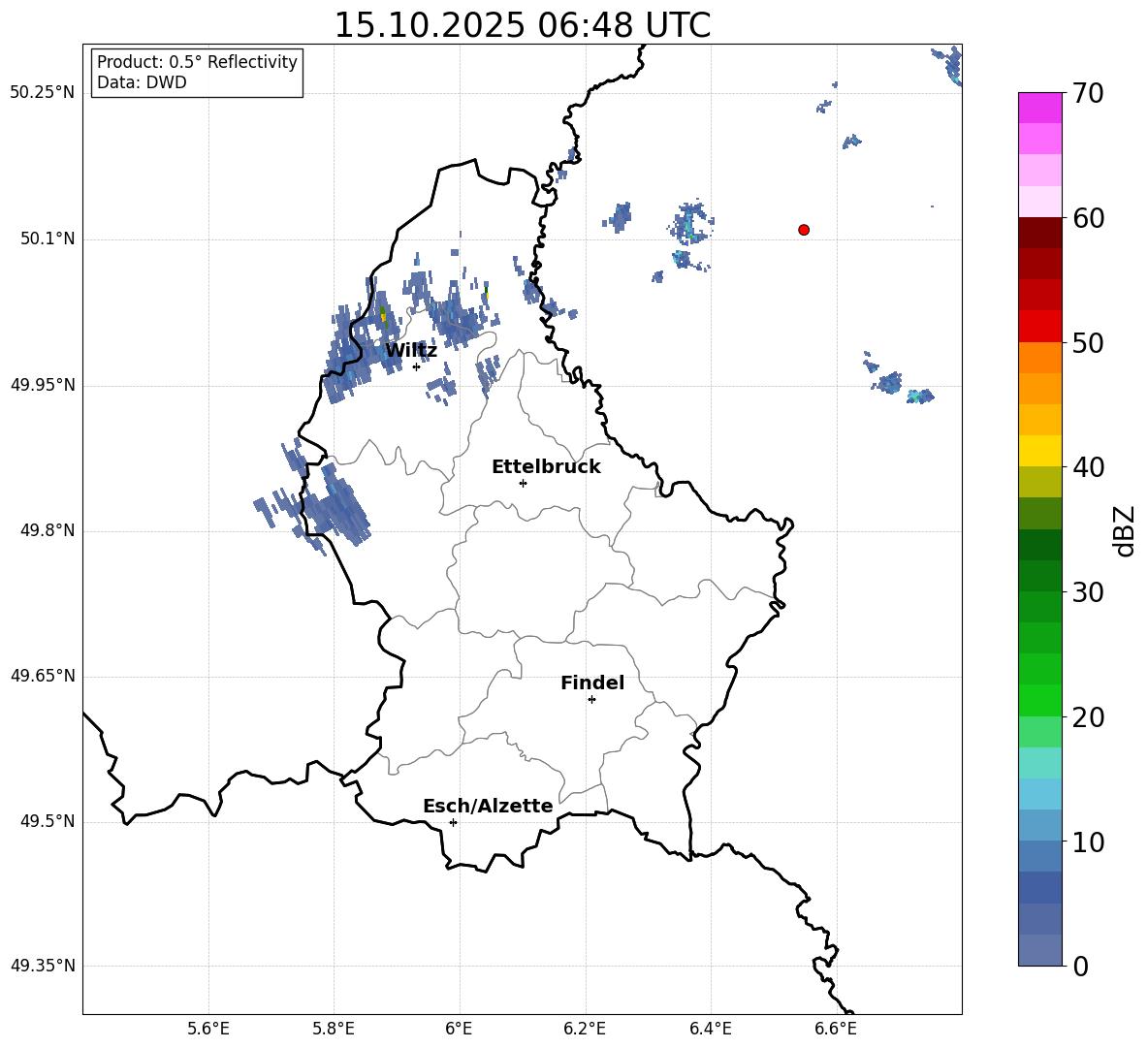Click the Wiltz station cross marker
The height and width of the screenshot is (1048, 1148).
point(416,366)
